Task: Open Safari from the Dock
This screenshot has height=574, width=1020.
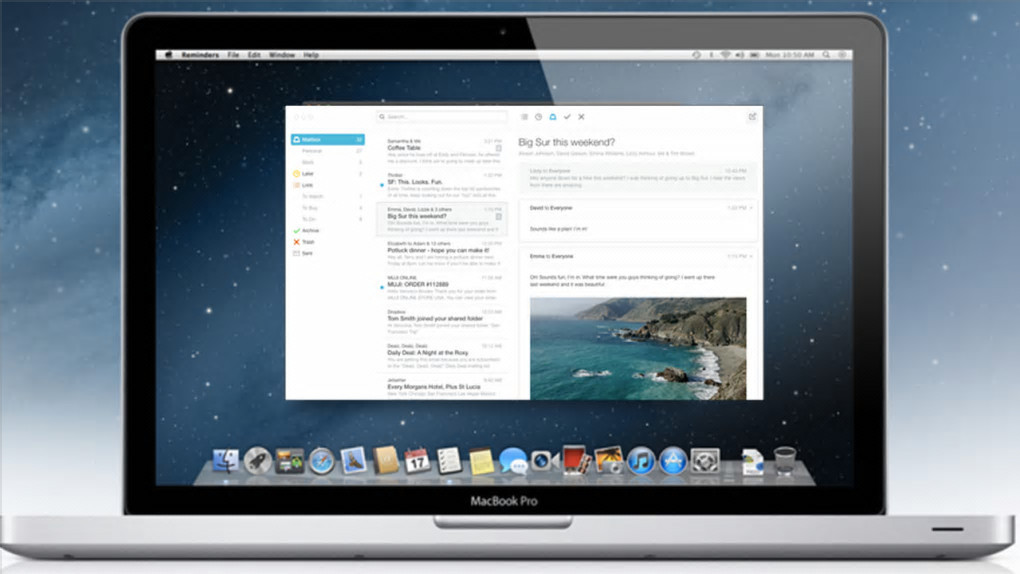Action: coord(321,461)
